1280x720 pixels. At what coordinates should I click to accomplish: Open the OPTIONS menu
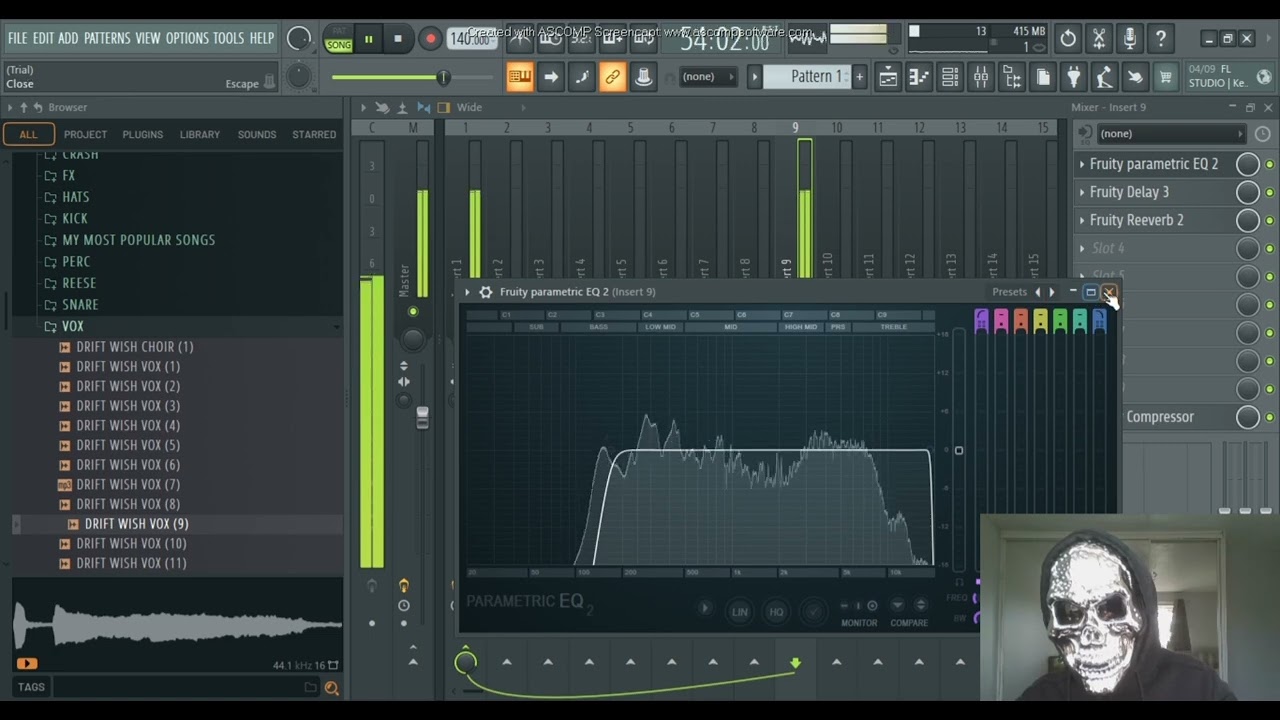pyautogui.click(x=187, y=38)
